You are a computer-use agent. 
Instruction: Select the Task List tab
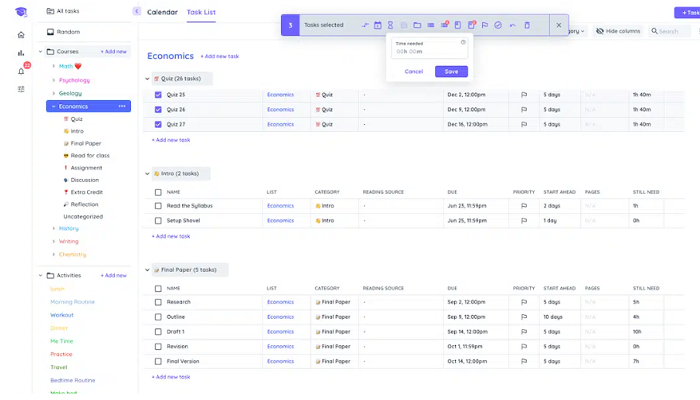[201, 12]
